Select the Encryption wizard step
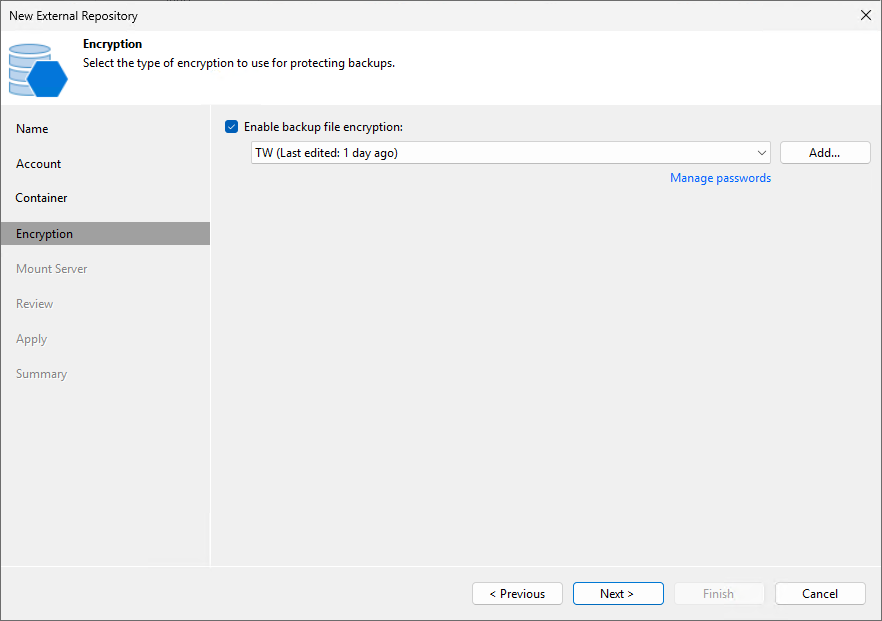 [x=105, y=233]
